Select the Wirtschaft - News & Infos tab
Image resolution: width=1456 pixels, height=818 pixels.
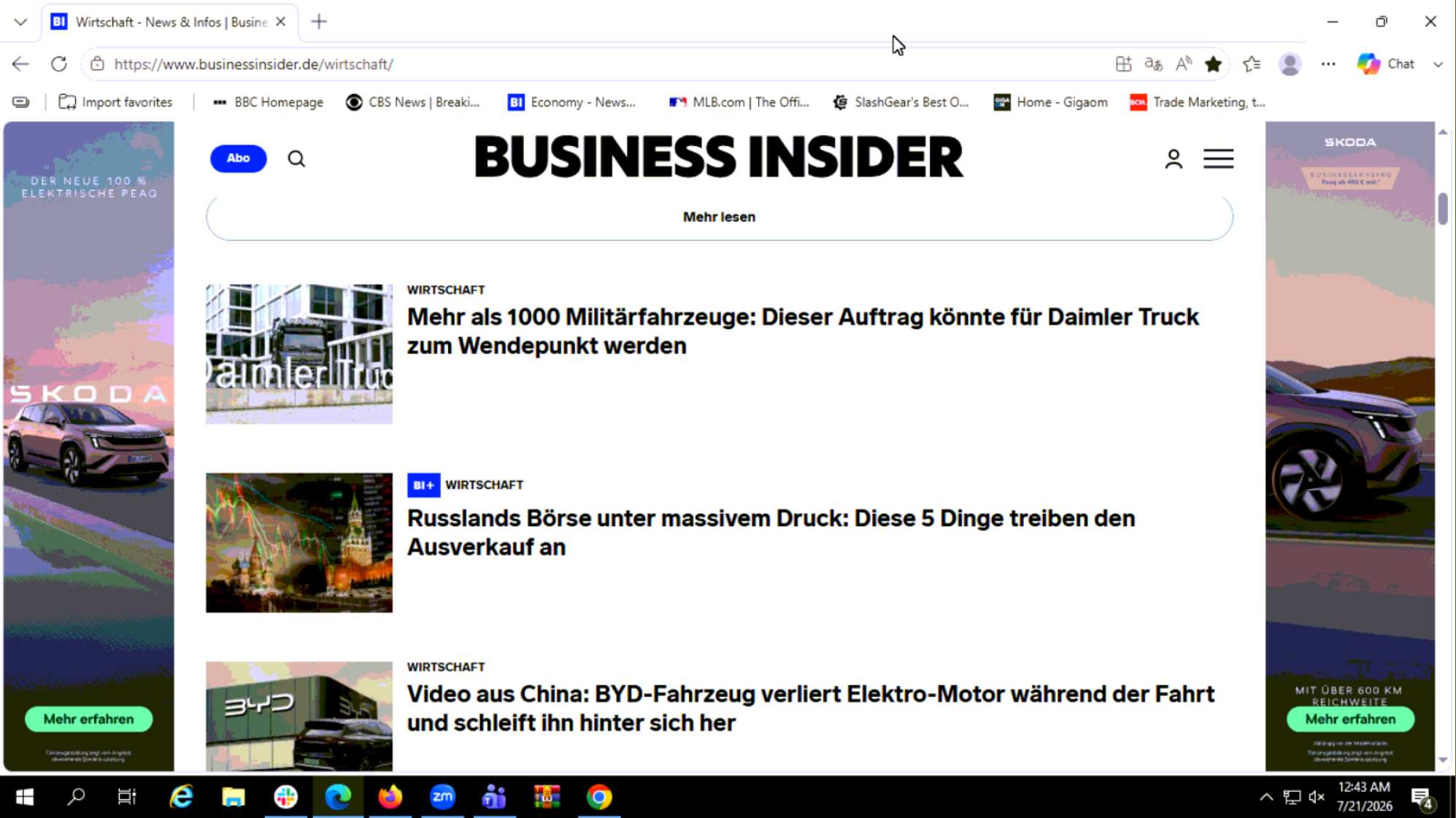[169, 22]
